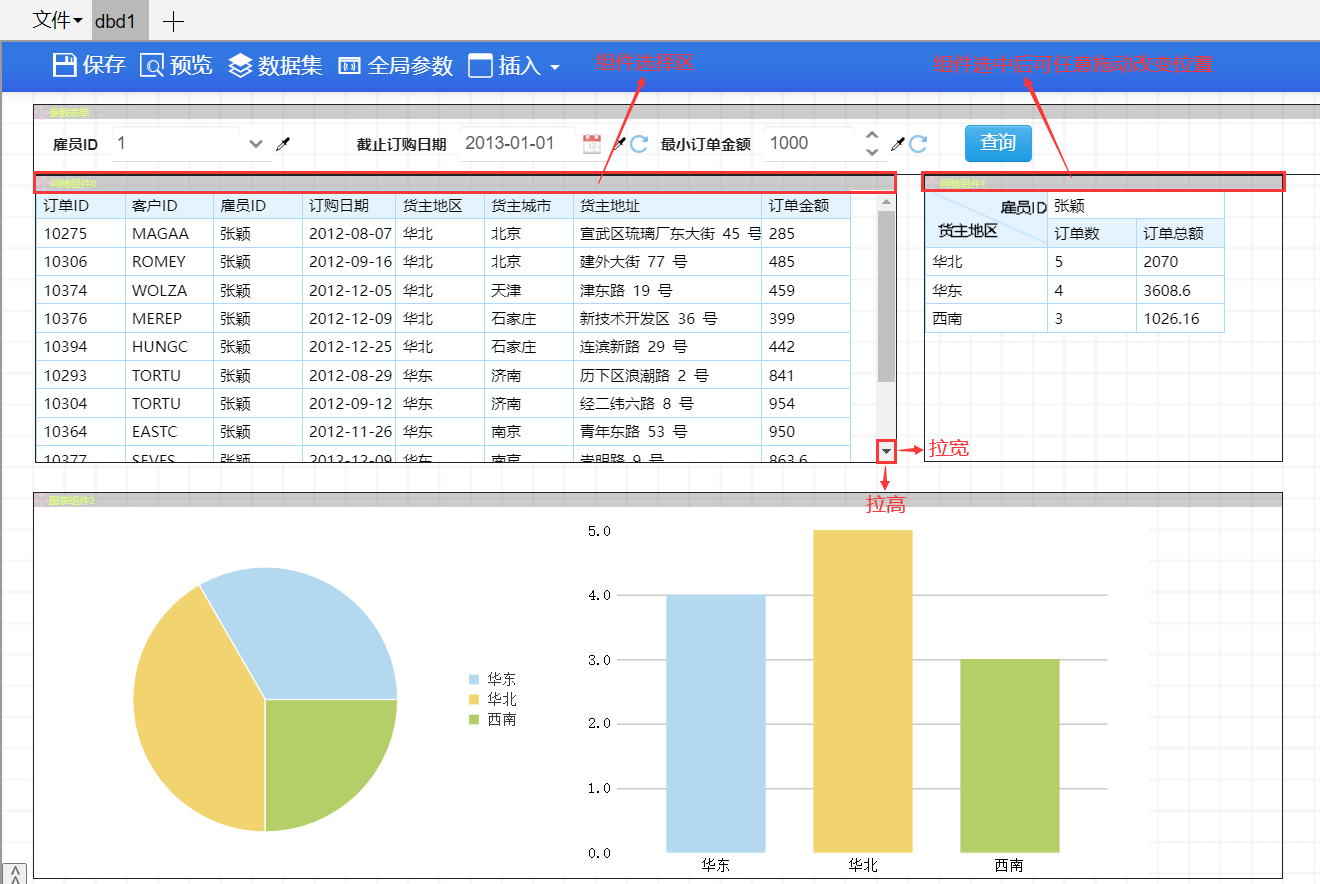Click the refresh icon after the date field
1320x884 pixels.
click(639, 145)
